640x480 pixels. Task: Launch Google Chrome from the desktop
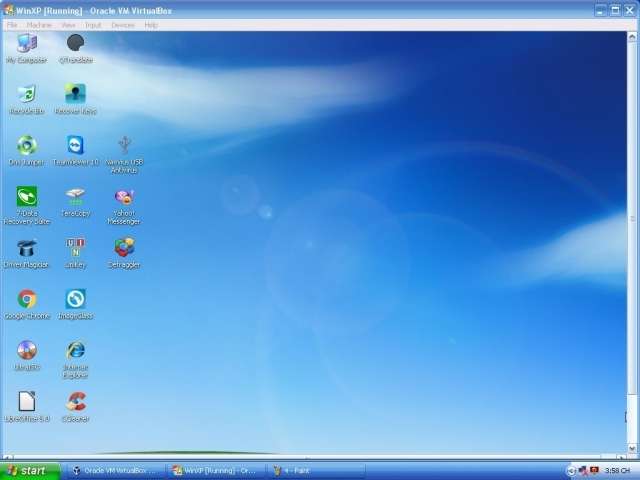click(26, 300)
